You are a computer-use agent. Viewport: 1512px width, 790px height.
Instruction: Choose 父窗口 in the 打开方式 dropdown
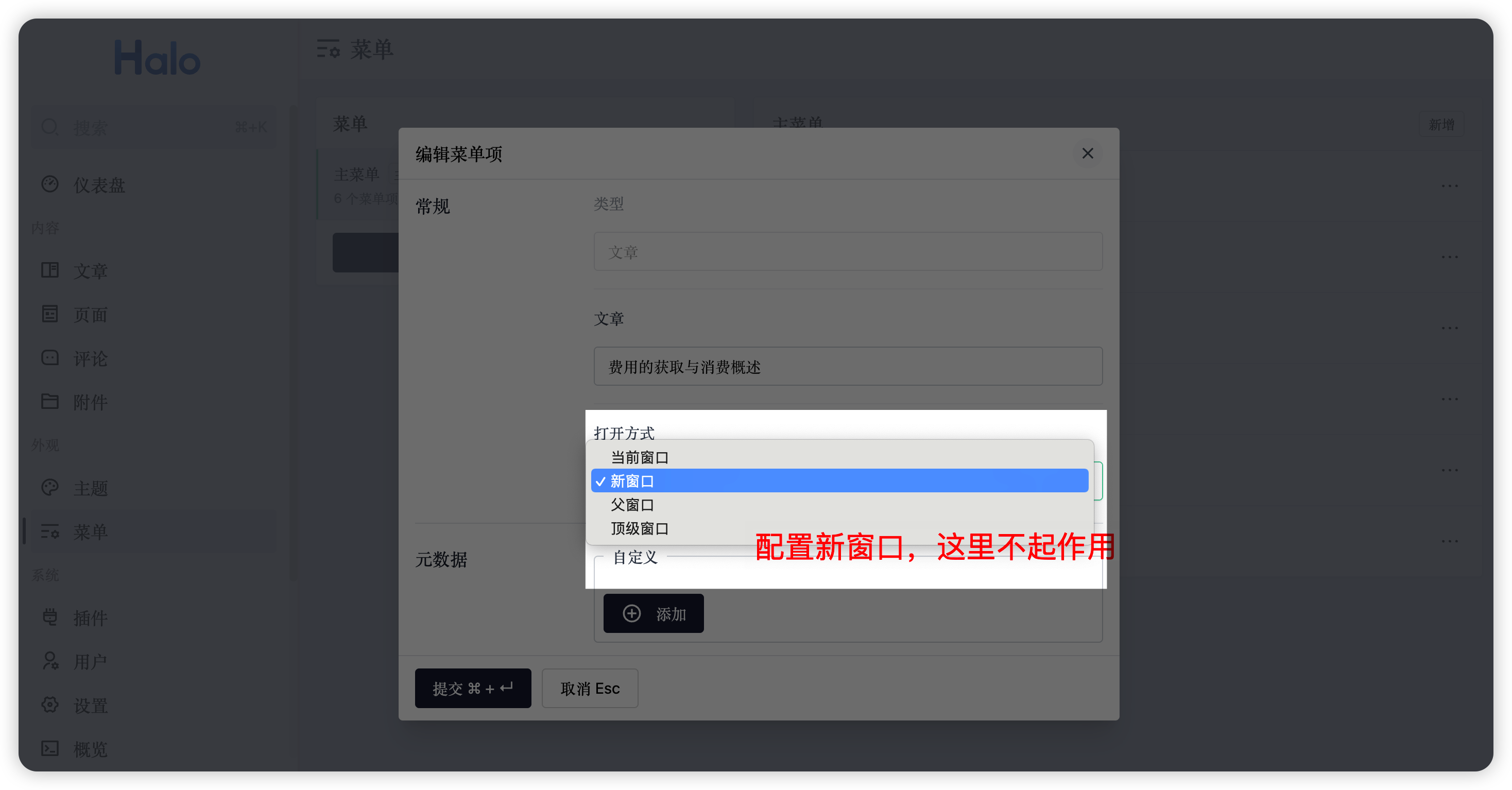pos(631,505)
